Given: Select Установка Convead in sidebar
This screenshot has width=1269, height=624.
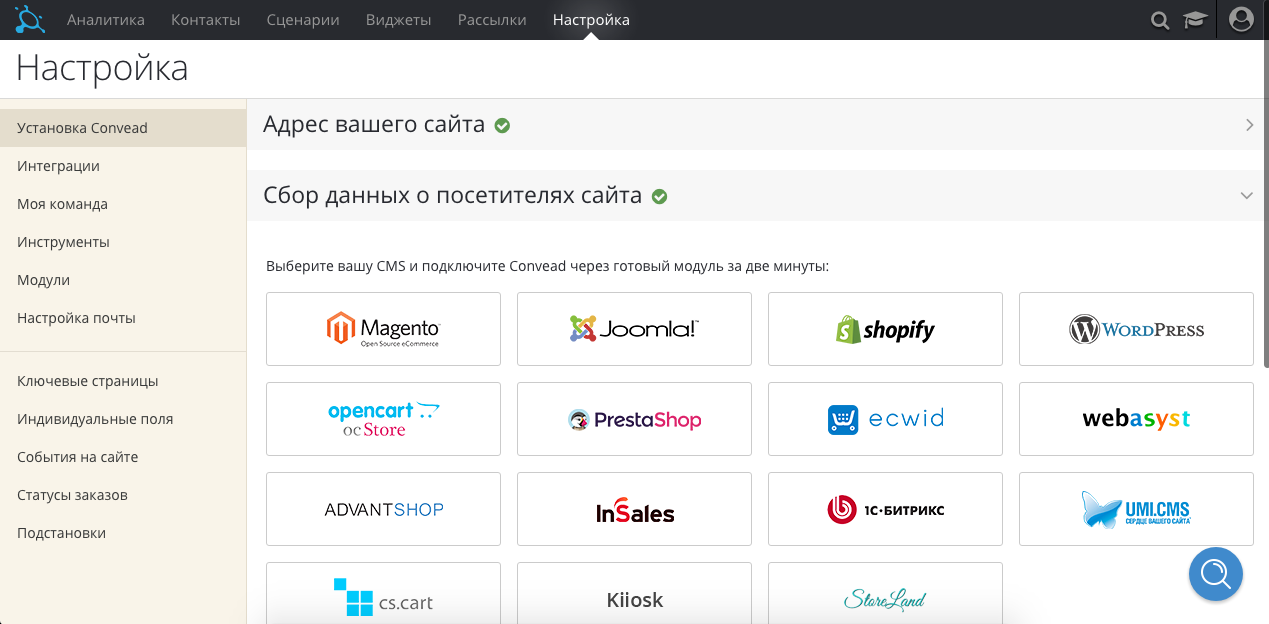Looking at the screenshot, I should pos(123,128).
